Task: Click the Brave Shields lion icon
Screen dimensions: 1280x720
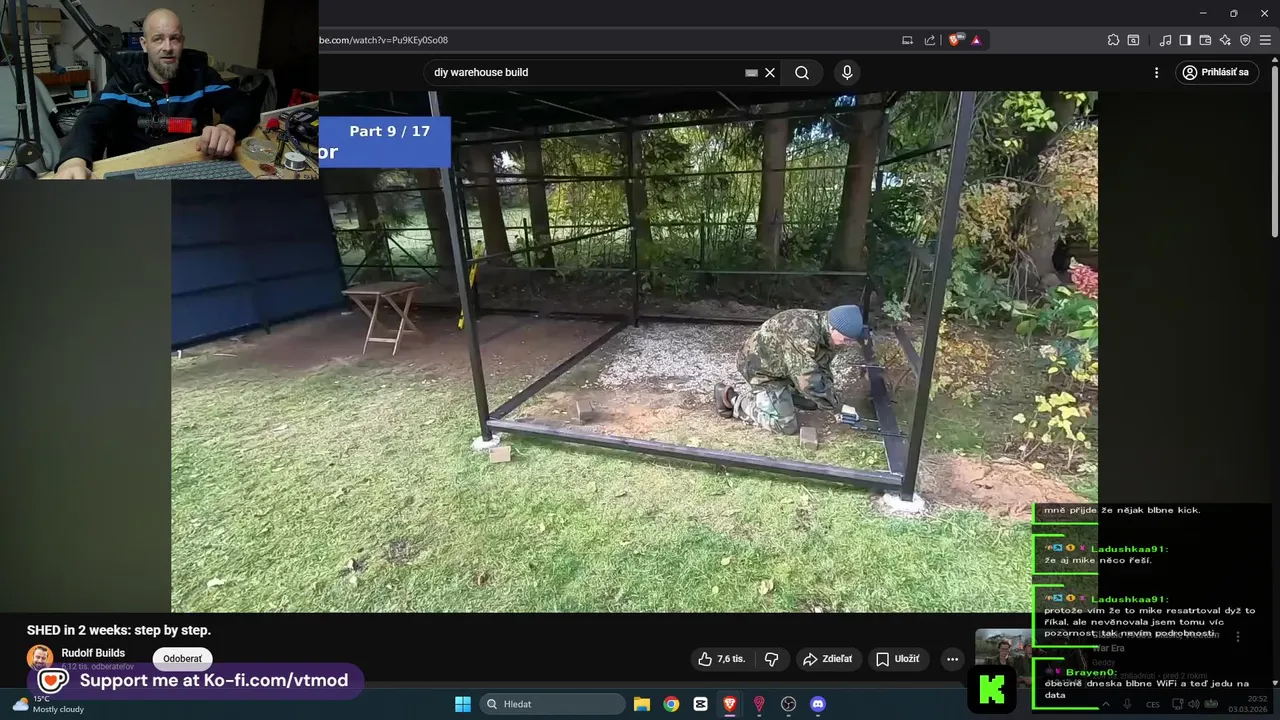Action: pos(955,40)
